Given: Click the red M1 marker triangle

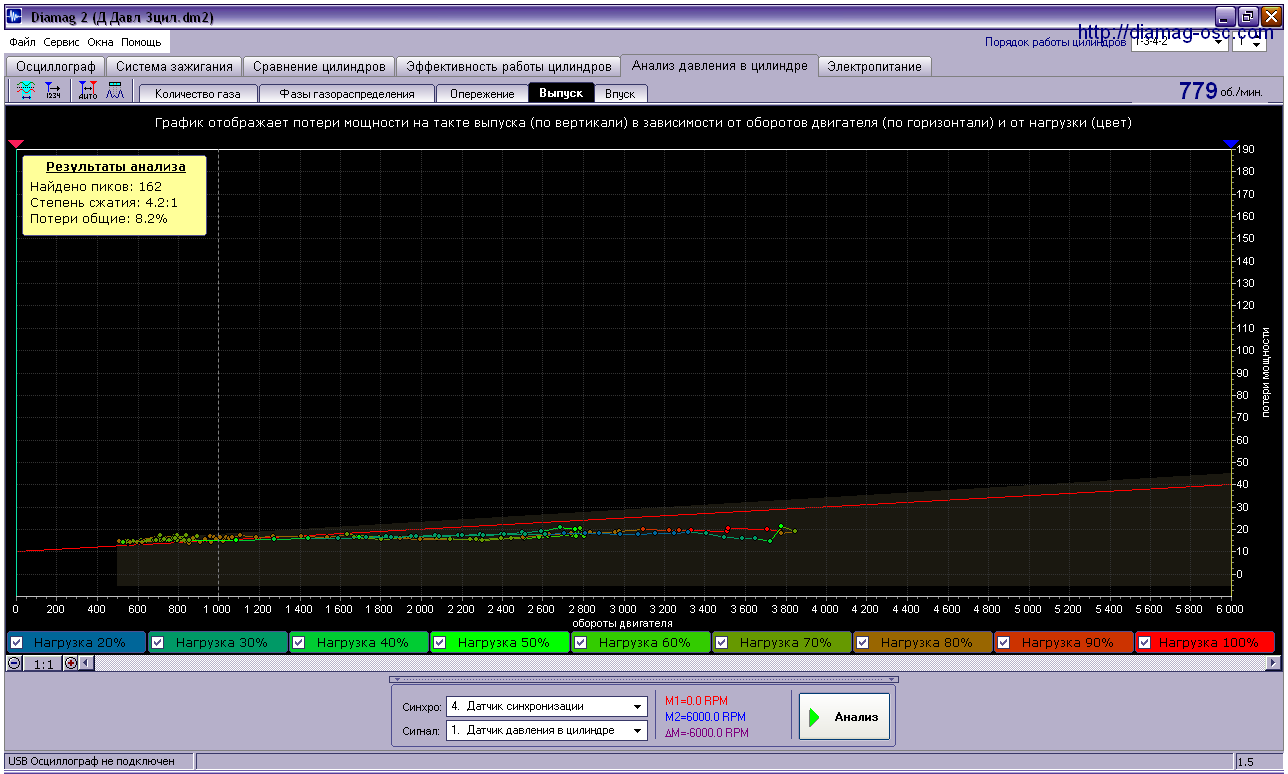Looking at the screenshot, I should (15, 145).
